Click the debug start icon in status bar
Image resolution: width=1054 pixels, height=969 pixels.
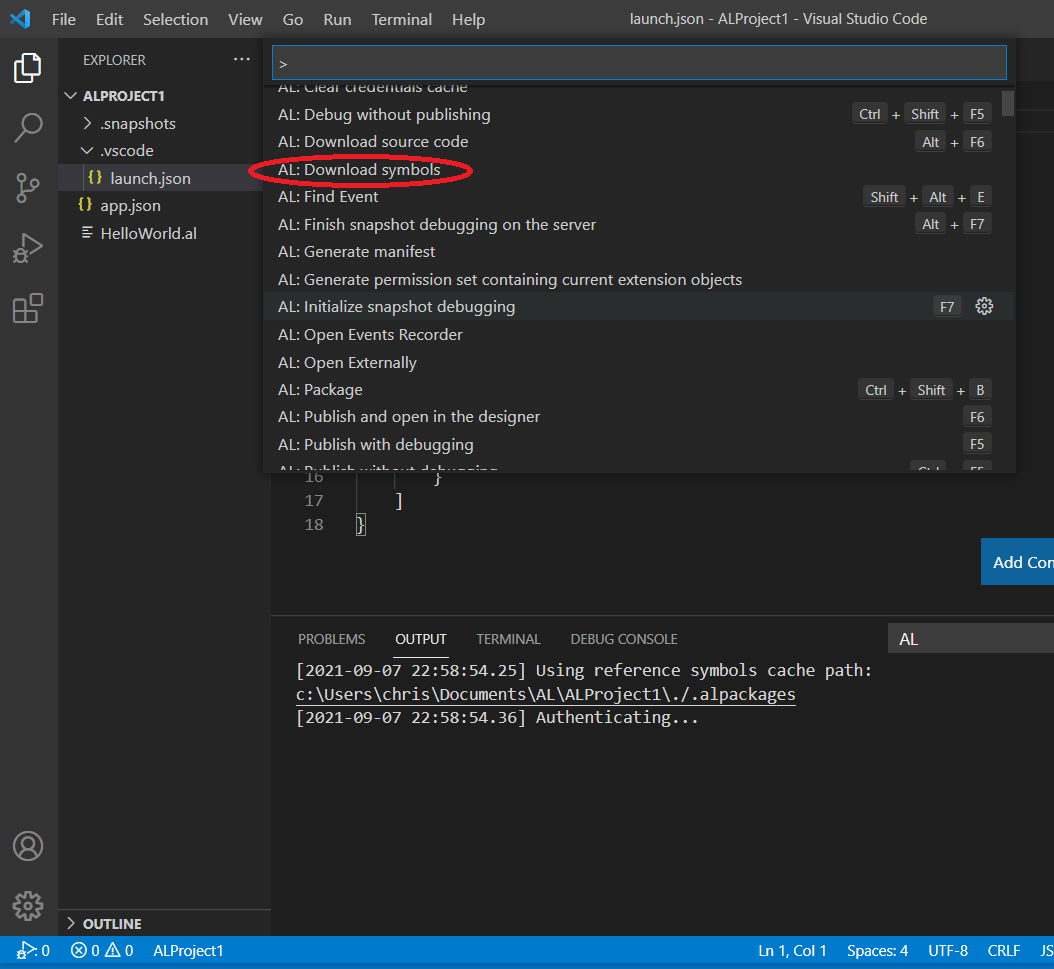26,950
